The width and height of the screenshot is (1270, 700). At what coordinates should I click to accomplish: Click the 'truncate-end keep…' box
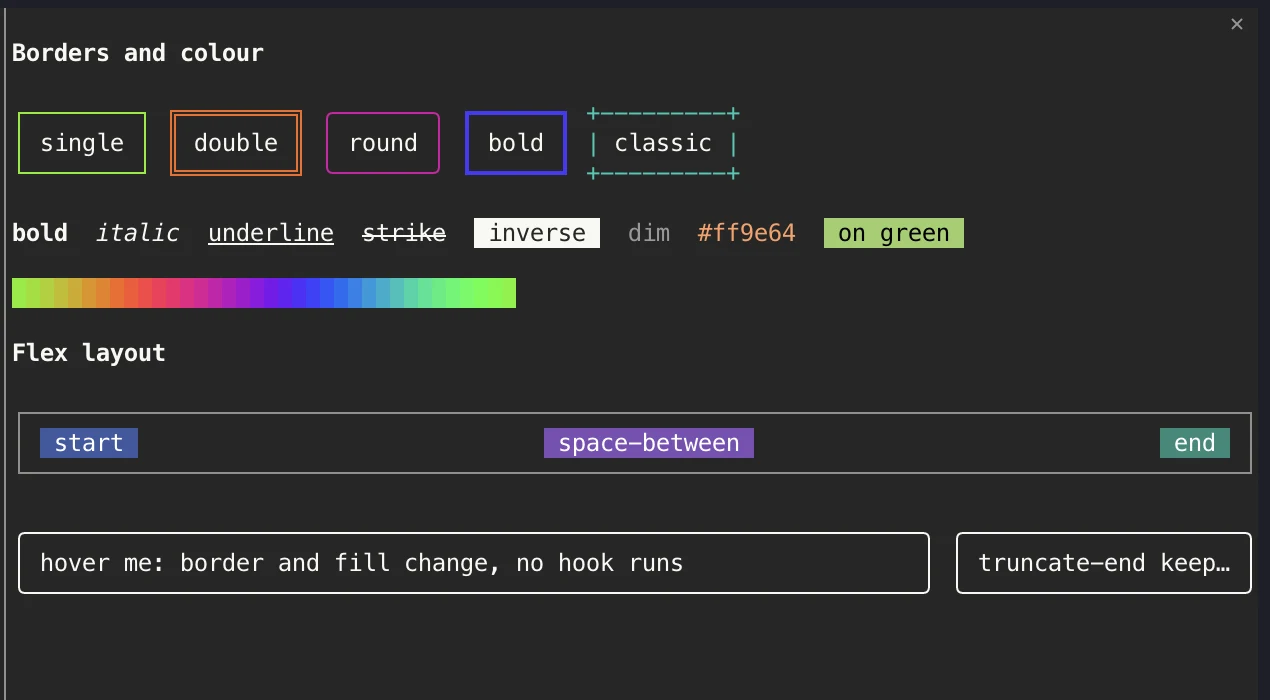point(1104,563)
